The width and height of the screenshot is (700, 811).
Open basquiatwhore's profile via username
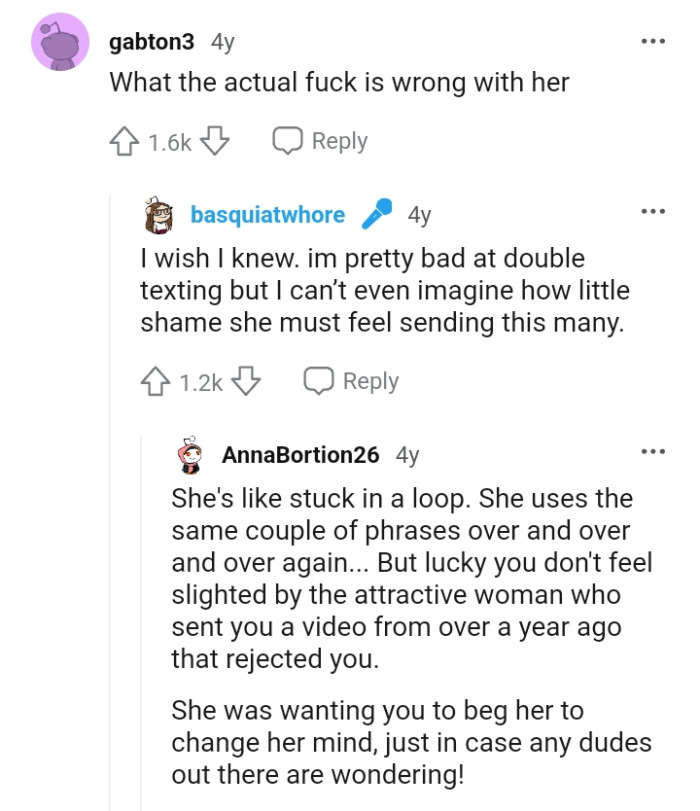pyautogui.click(x=267, y=212)
